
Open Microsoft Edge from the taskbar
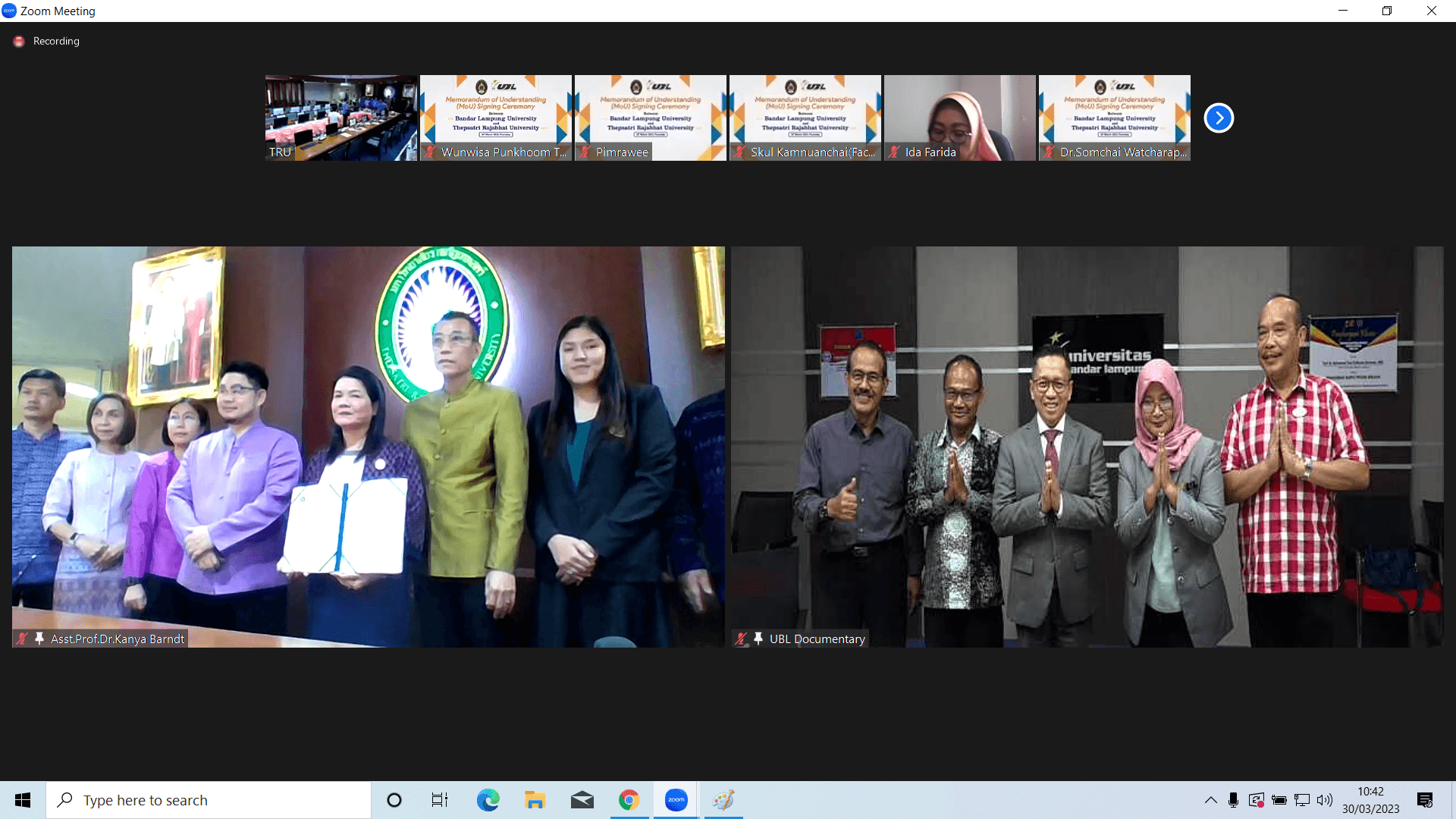point(488,800)
